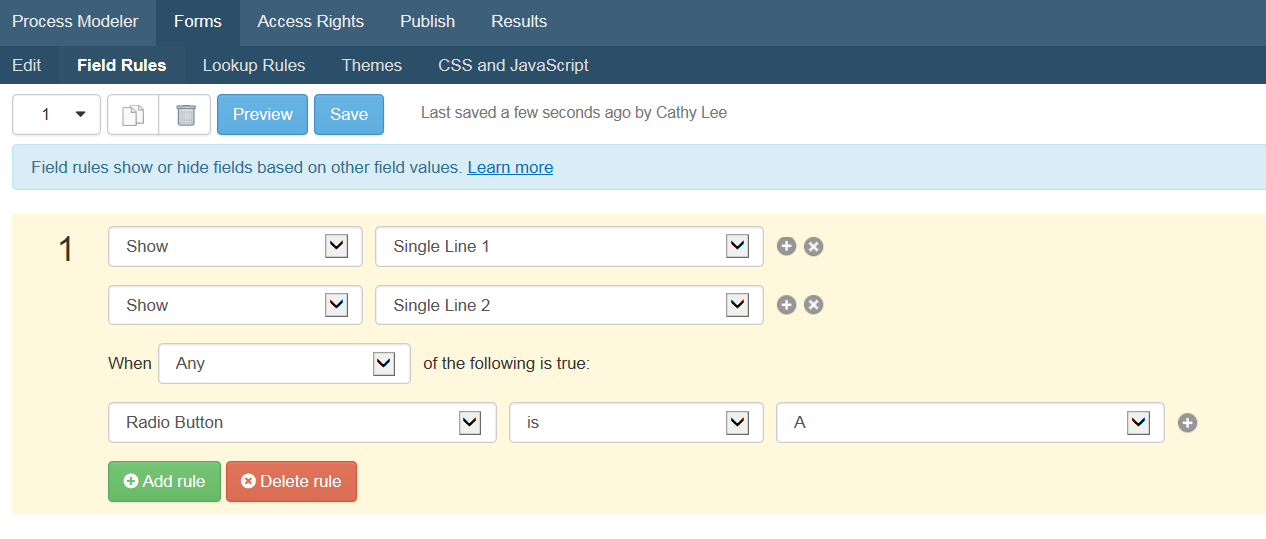The width and height of the screenshot is (1266, 539).
Task: Click the copy rule icon
Action: (x=133, y=115)
